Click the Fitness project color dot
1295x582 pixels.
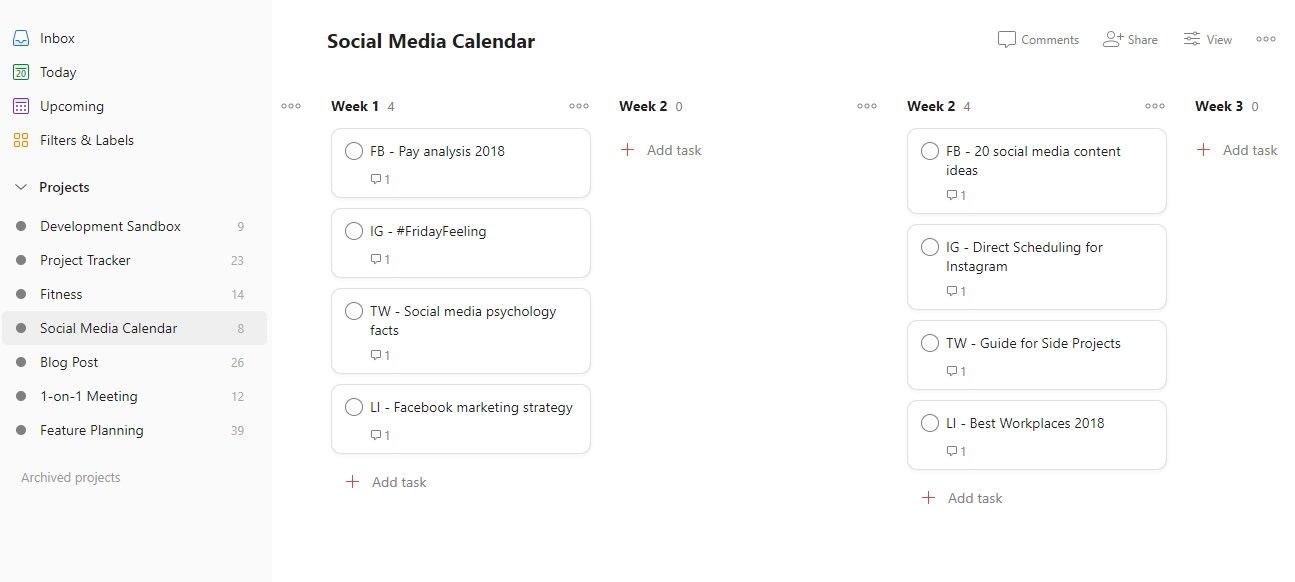[21, 294]
